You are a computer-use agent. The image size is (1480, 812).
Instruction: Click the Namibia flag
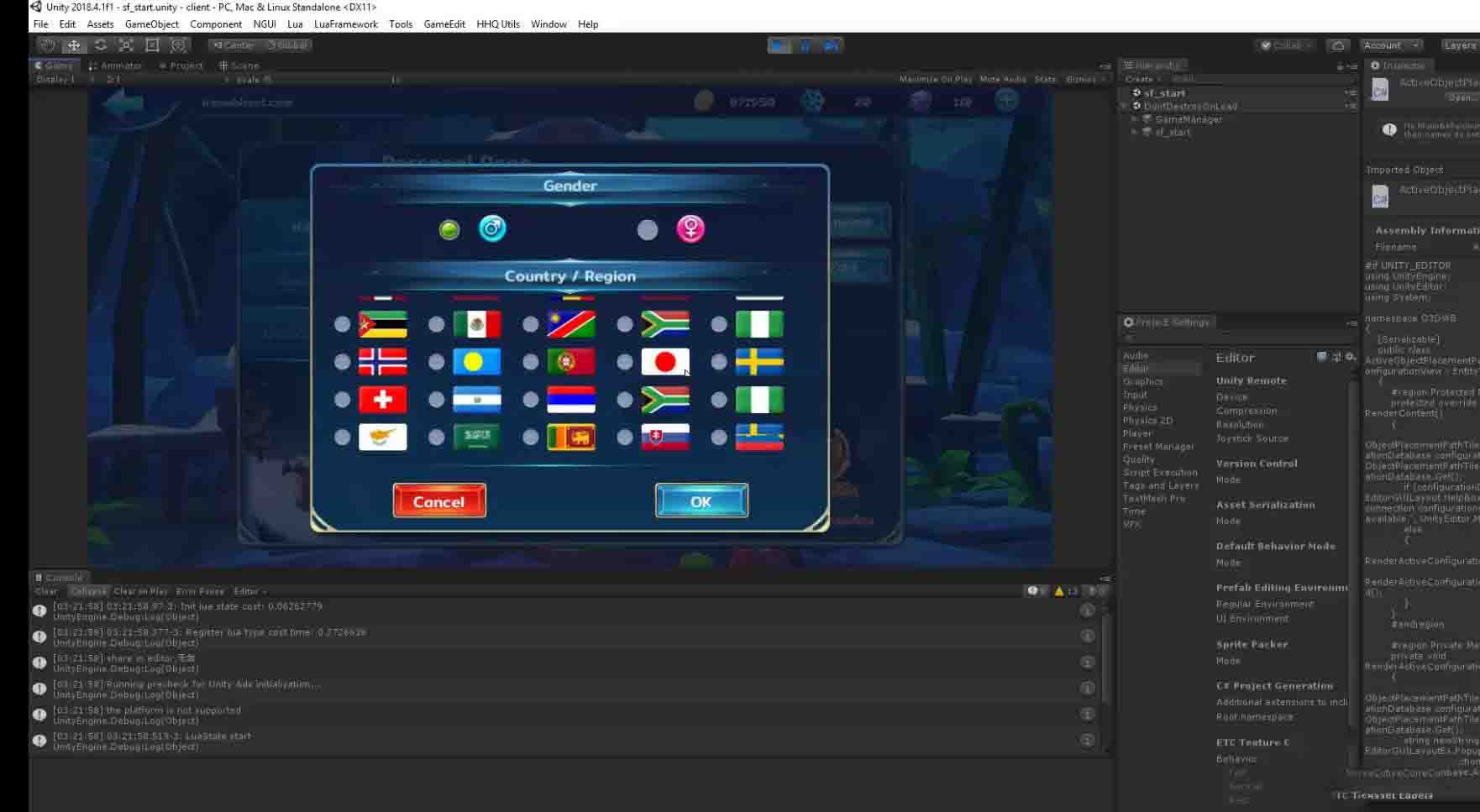coord(571,324)
